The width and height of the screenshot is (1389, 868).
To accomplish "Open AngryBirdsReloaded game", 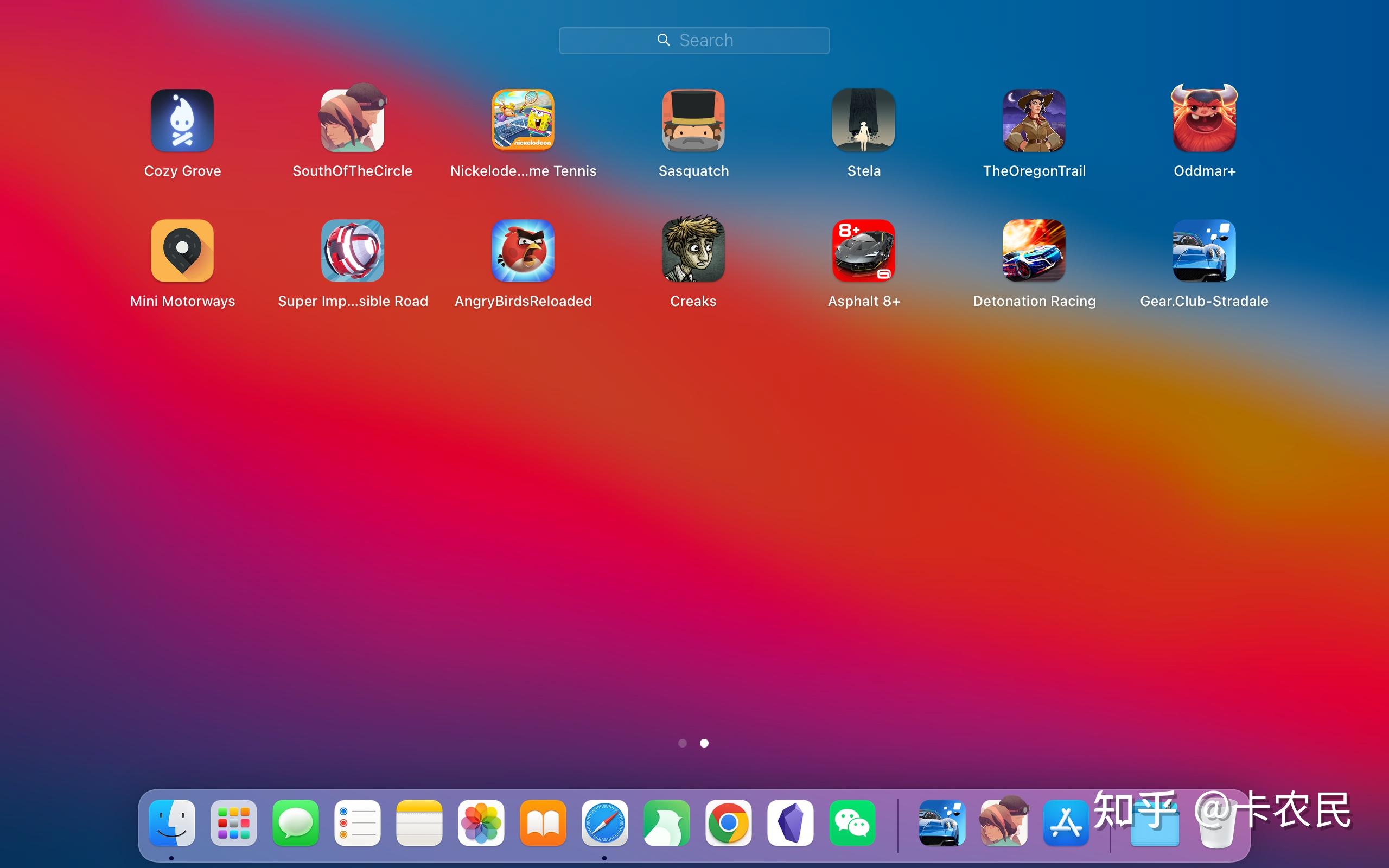I will 523,251.
